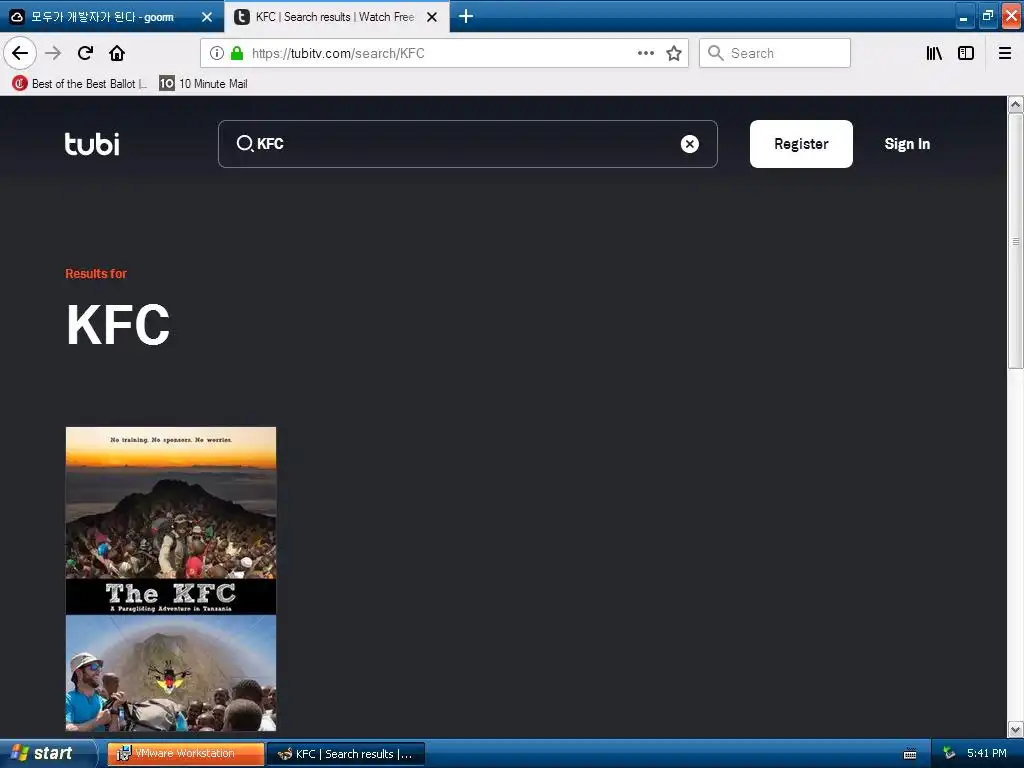1024x768 pixels.
Task: Click the magnifier icon in Tubi search
Action: click(x=244, y=144)
